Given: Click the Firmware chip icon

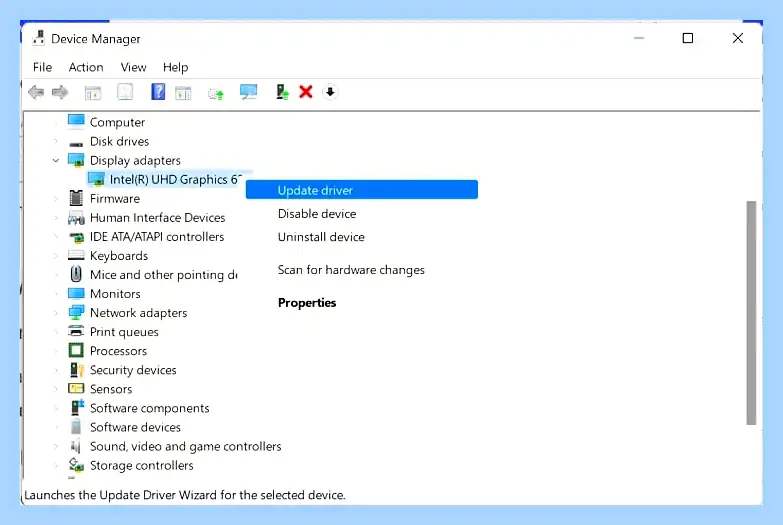Looking at the screenshot, I should (76, 198).
